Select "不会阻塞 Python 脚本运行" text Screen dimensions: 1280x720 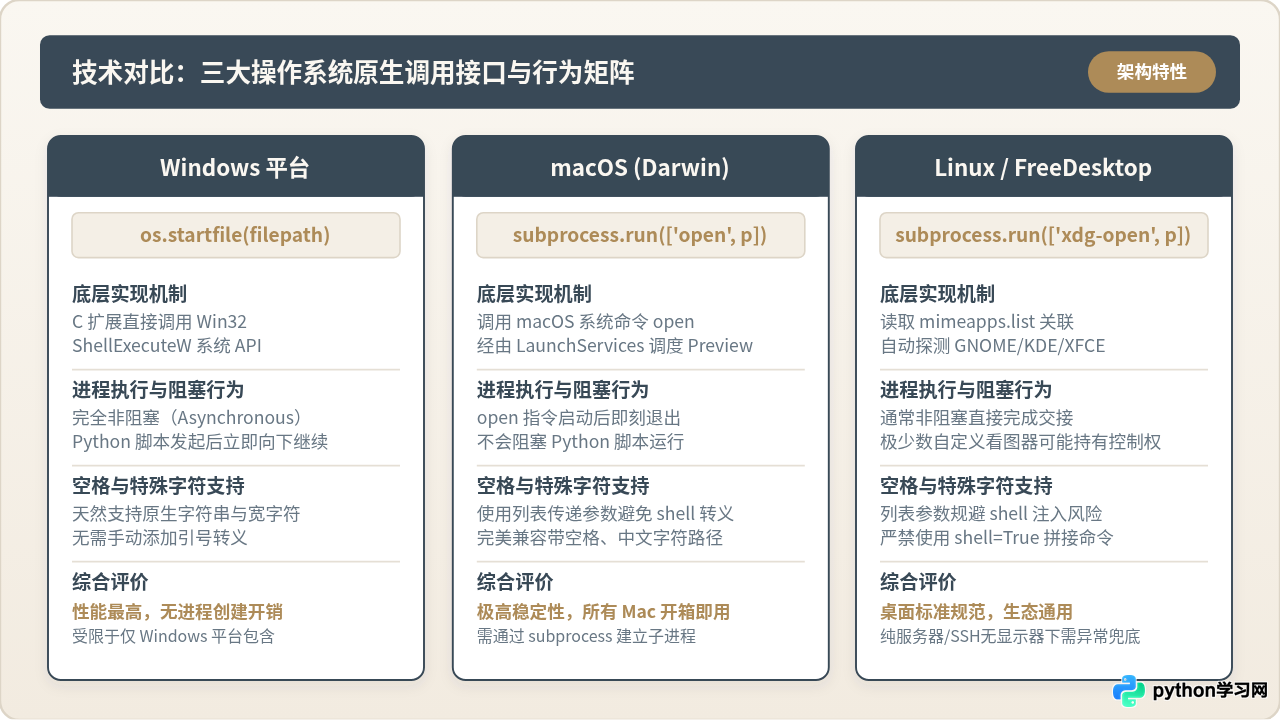(x=580, y=441)
